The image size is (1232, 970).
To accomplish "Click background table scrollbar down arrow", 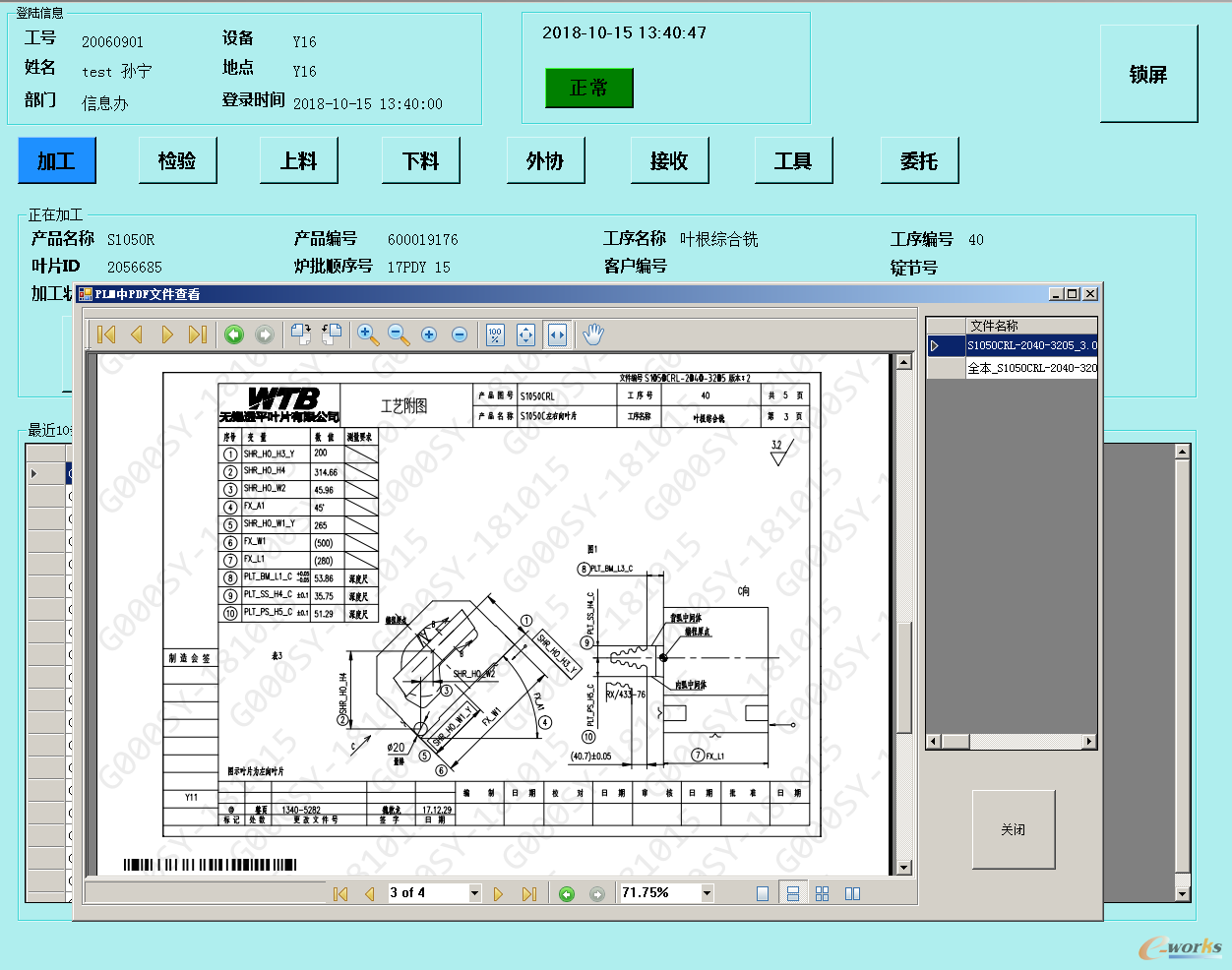I will point(1183,894).
